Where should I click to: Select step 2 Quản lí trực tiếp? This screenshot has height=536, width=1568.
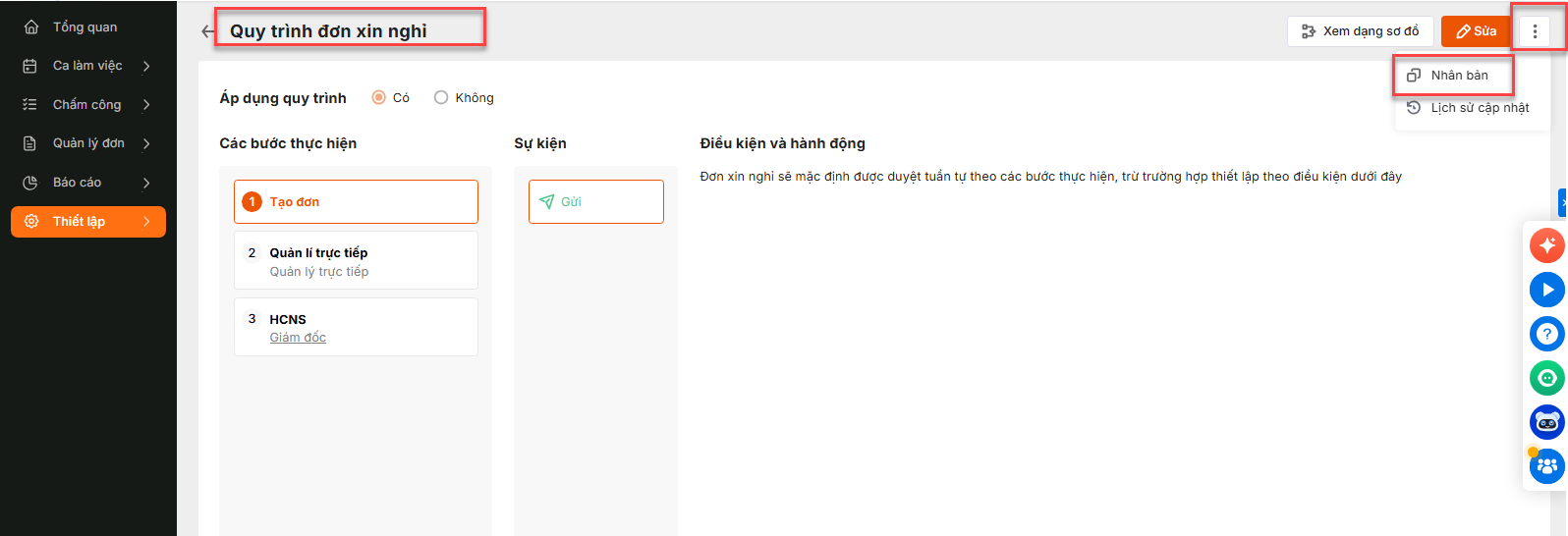[356, 260]
